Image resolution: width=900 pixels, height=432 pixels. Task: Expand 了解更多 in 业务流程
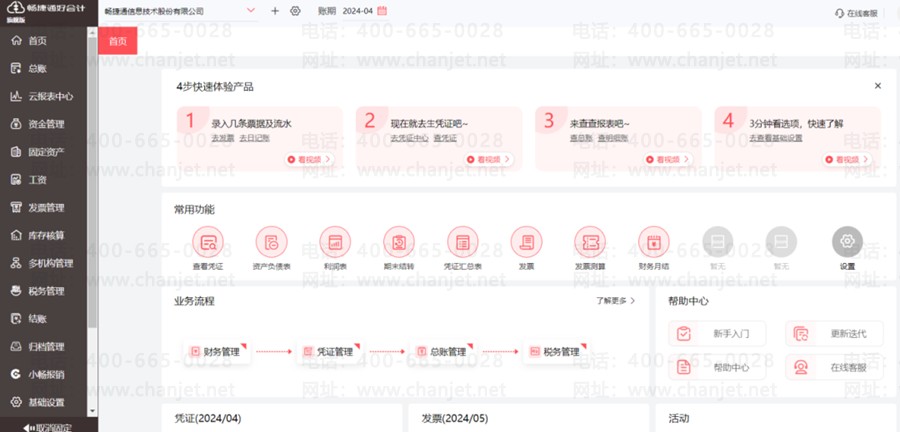click(x=615, y=301)
